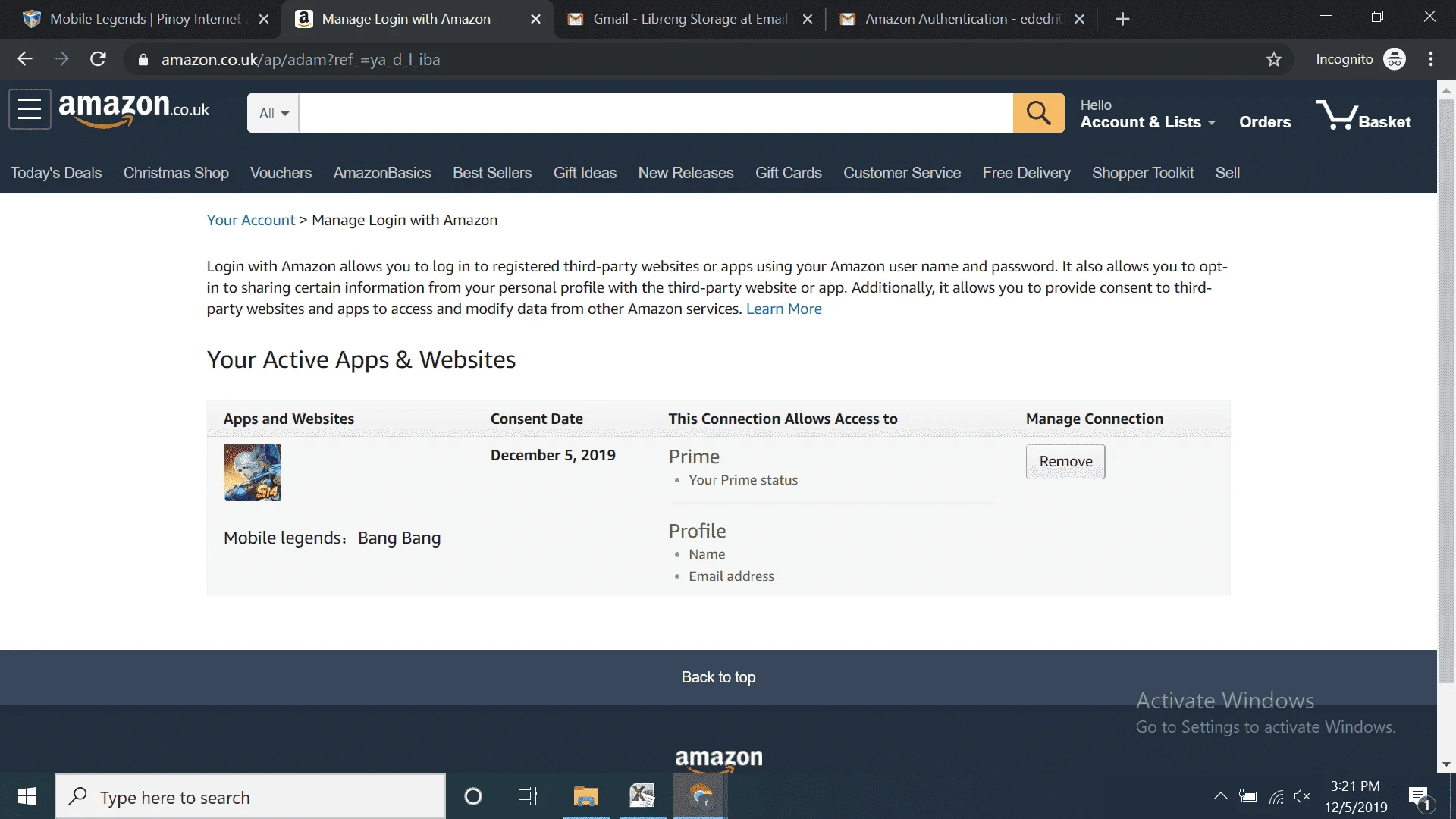This screenshot has width=1456, height=819.
Task: Open the Windows Start menu
Action: point(27,796)
